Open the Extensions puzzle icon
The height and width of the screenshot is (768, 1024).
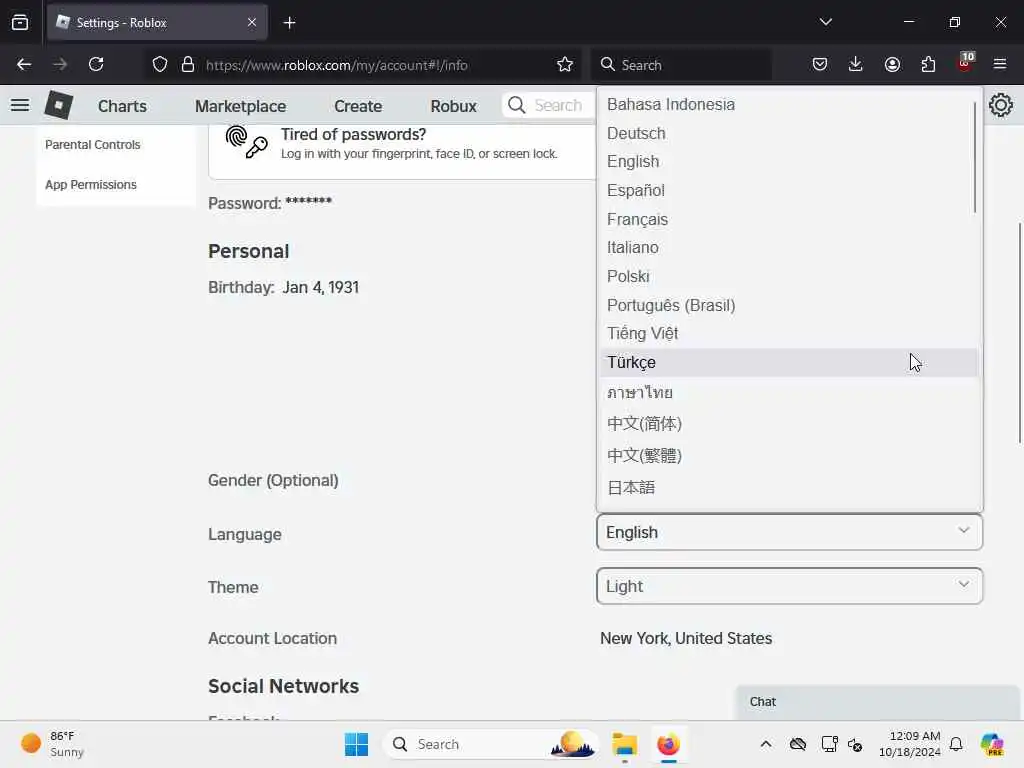[x=928, y=65]
